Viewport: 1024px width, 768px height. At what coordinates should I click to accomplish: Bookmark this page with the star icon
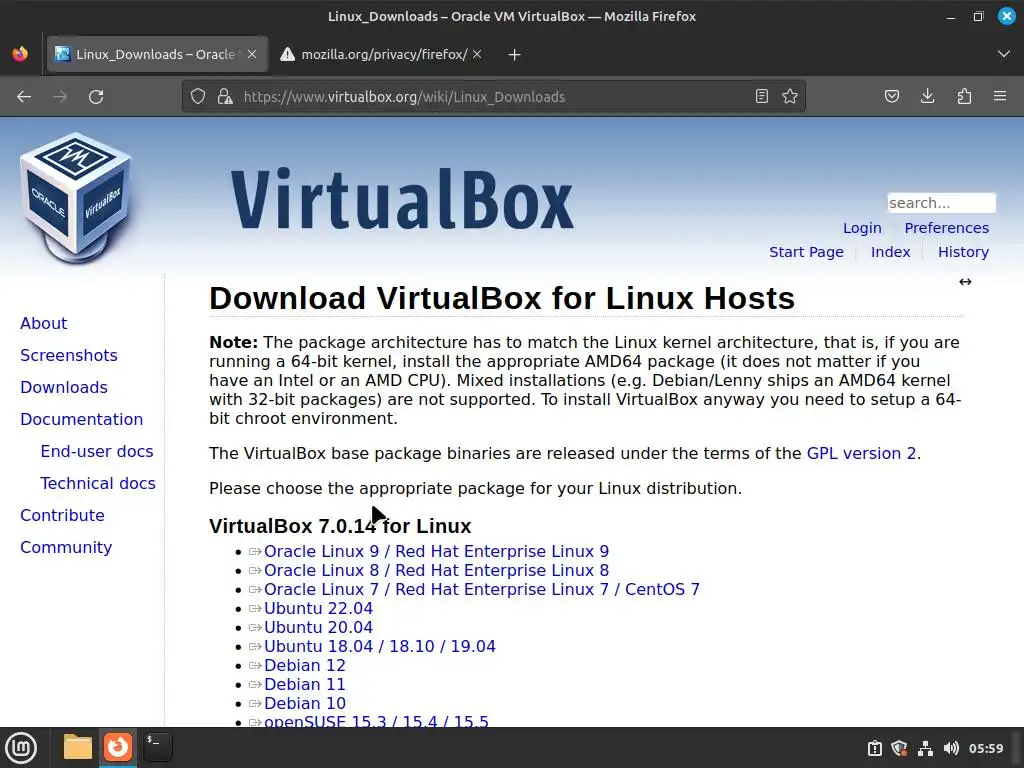(x=790, y=97)
